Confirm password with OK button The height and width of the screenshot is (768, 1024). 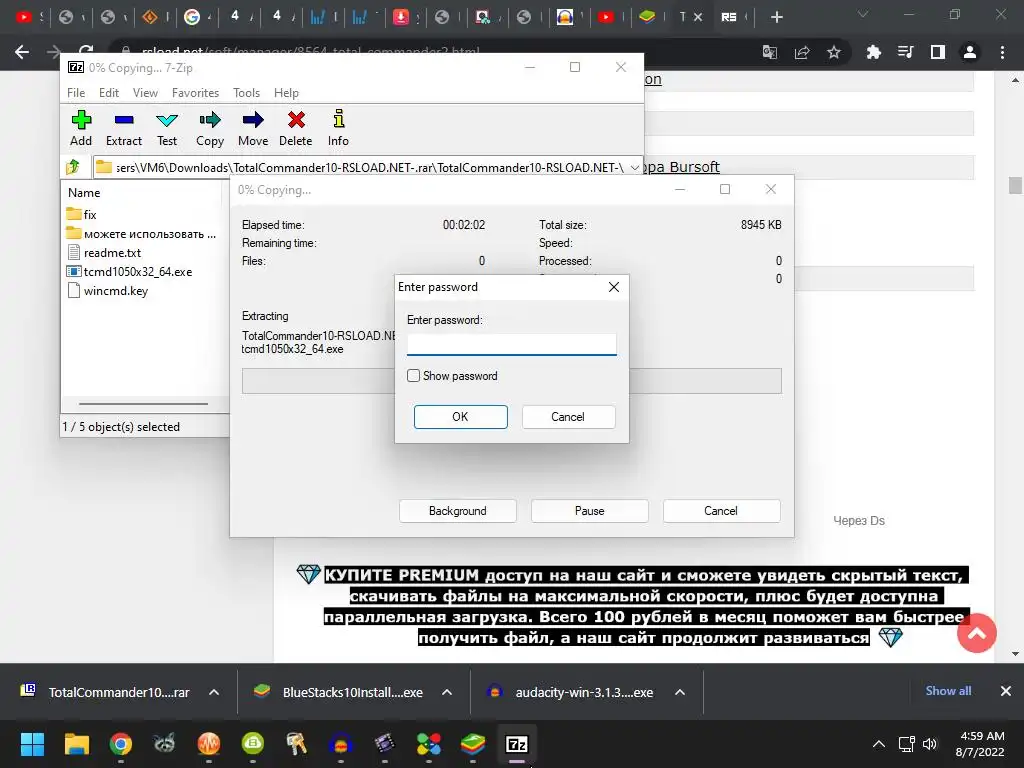[460, 417]
